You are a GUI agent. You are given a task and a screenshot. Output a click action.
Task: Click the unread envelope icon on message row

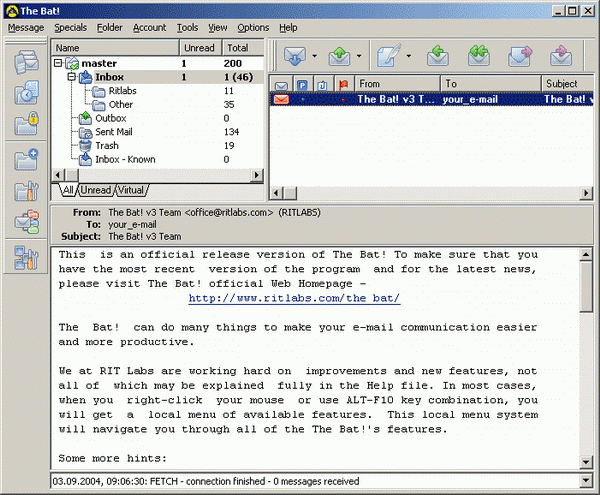(x=281, y=99)
